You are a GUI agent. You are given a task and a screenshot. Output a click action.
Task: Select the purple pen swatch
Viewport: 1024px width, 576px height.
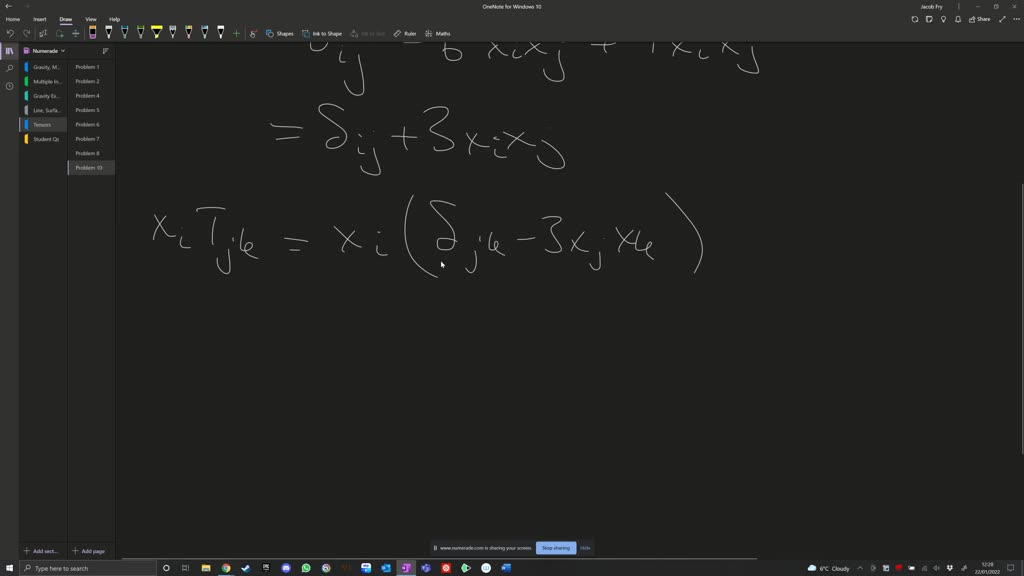(x=92, y=32)
